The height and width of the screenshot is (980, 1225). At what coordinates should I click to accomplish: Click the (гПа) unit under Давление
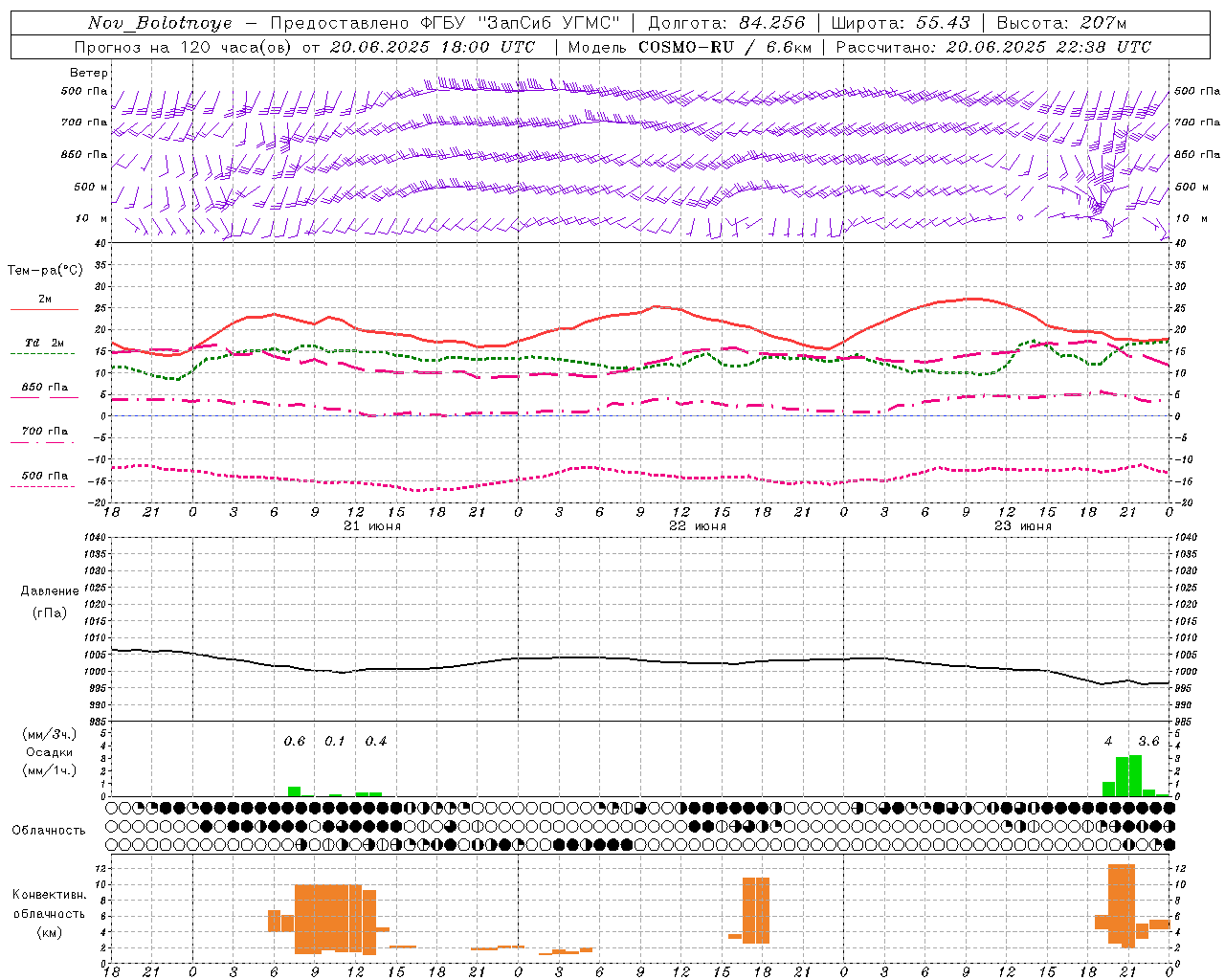(x=48, y=613)
